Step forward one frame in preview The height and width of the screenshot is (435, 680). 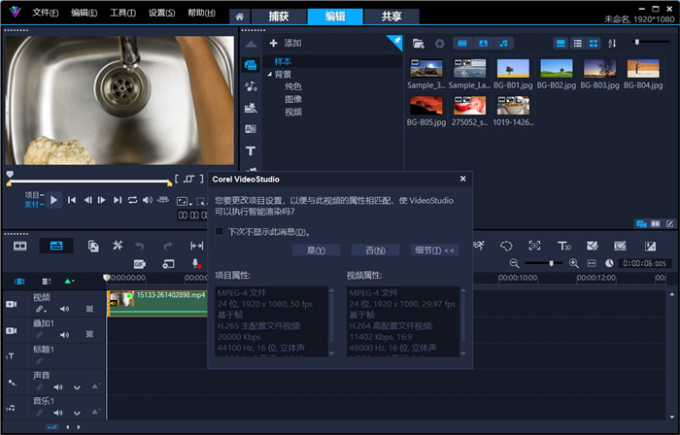pos(101,200)
